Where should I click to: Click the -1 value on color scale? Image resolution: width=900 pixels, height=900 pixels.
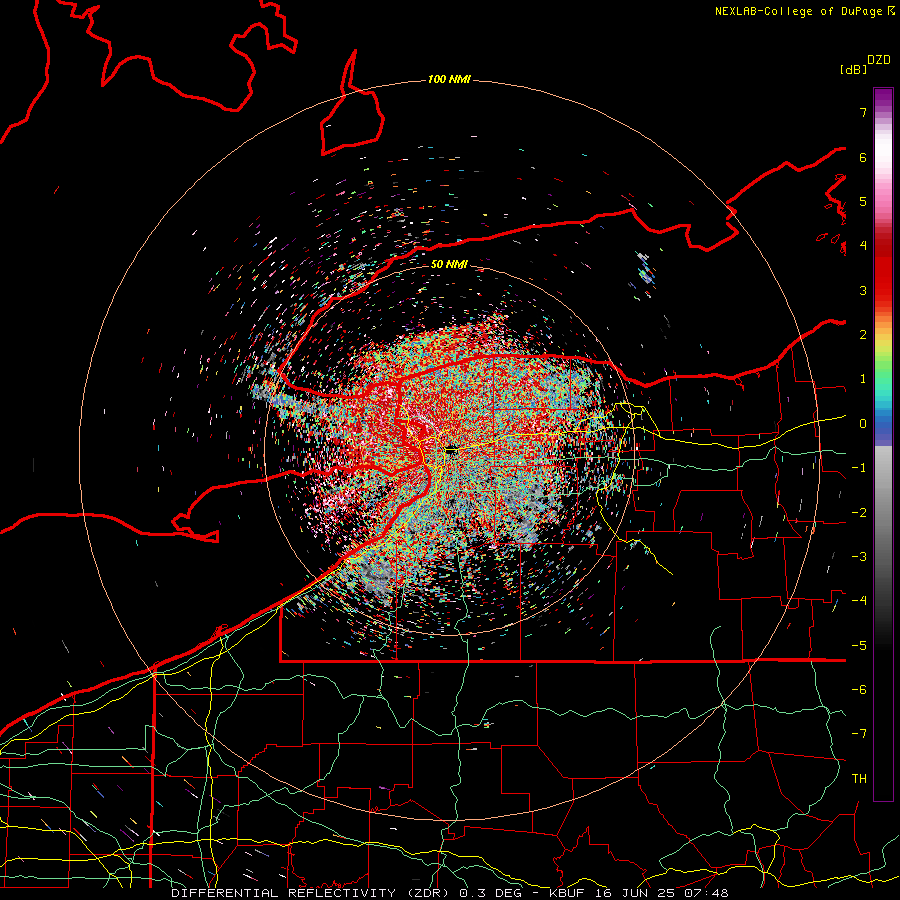click(859, 468)
